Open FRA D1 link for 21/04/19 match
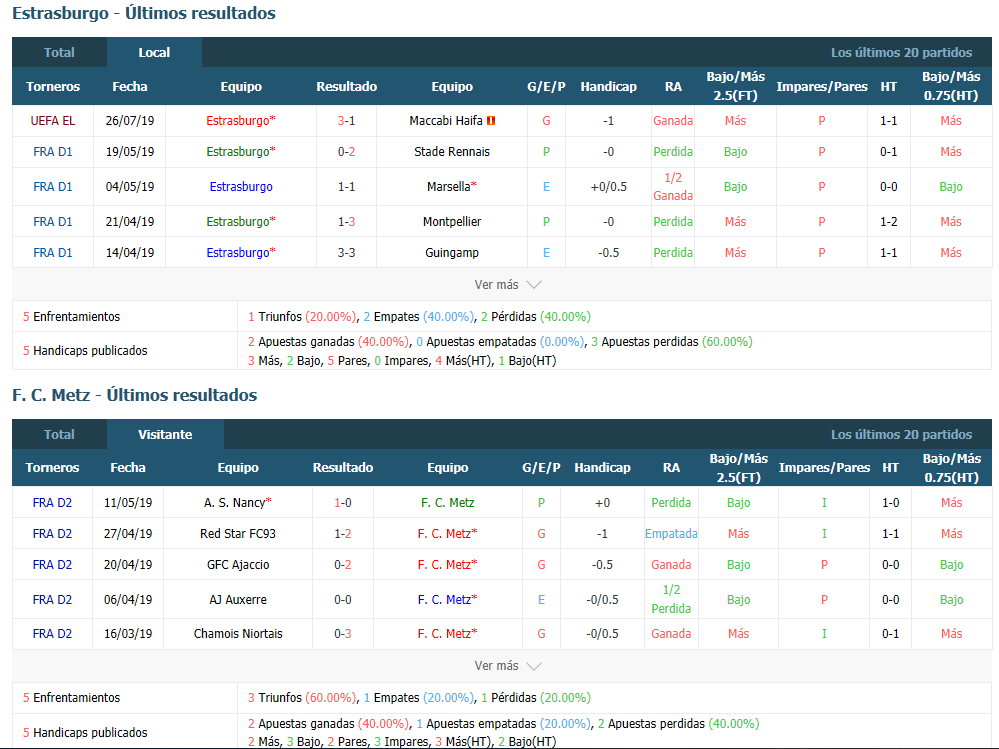 (x=53, y=222)
